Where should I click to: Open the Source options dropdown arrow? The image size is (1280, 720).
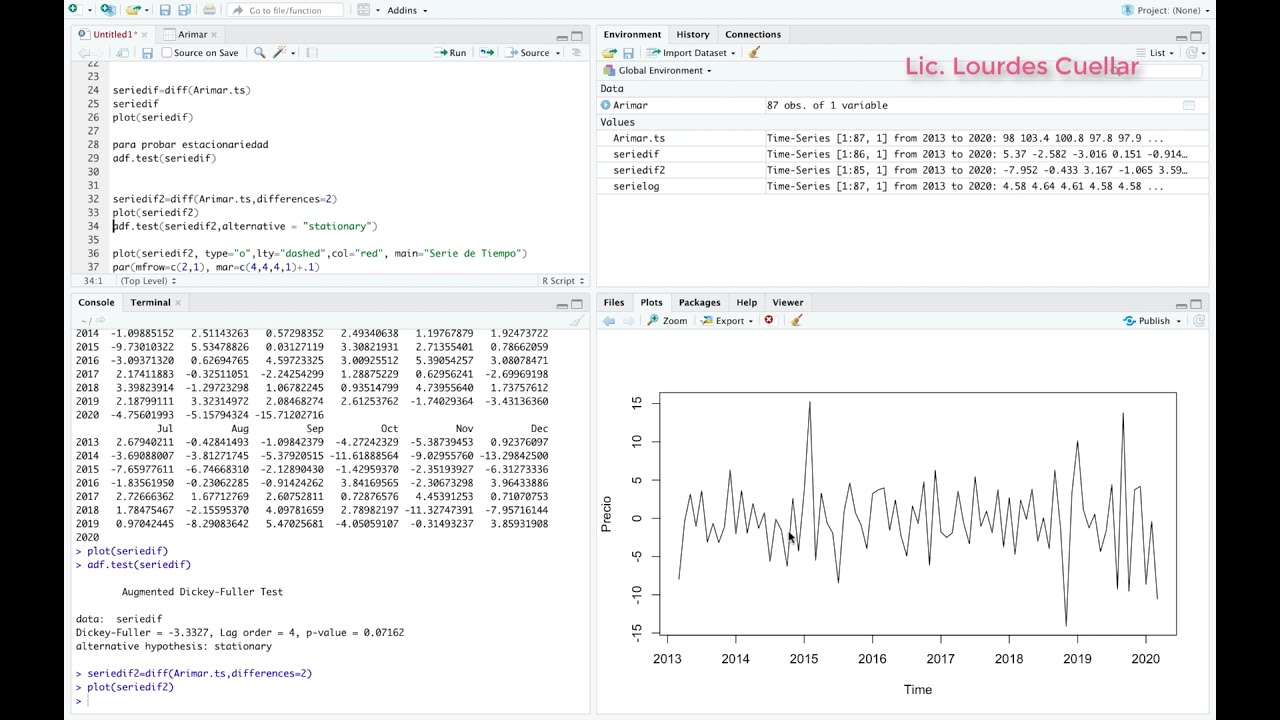click(556, 53)
